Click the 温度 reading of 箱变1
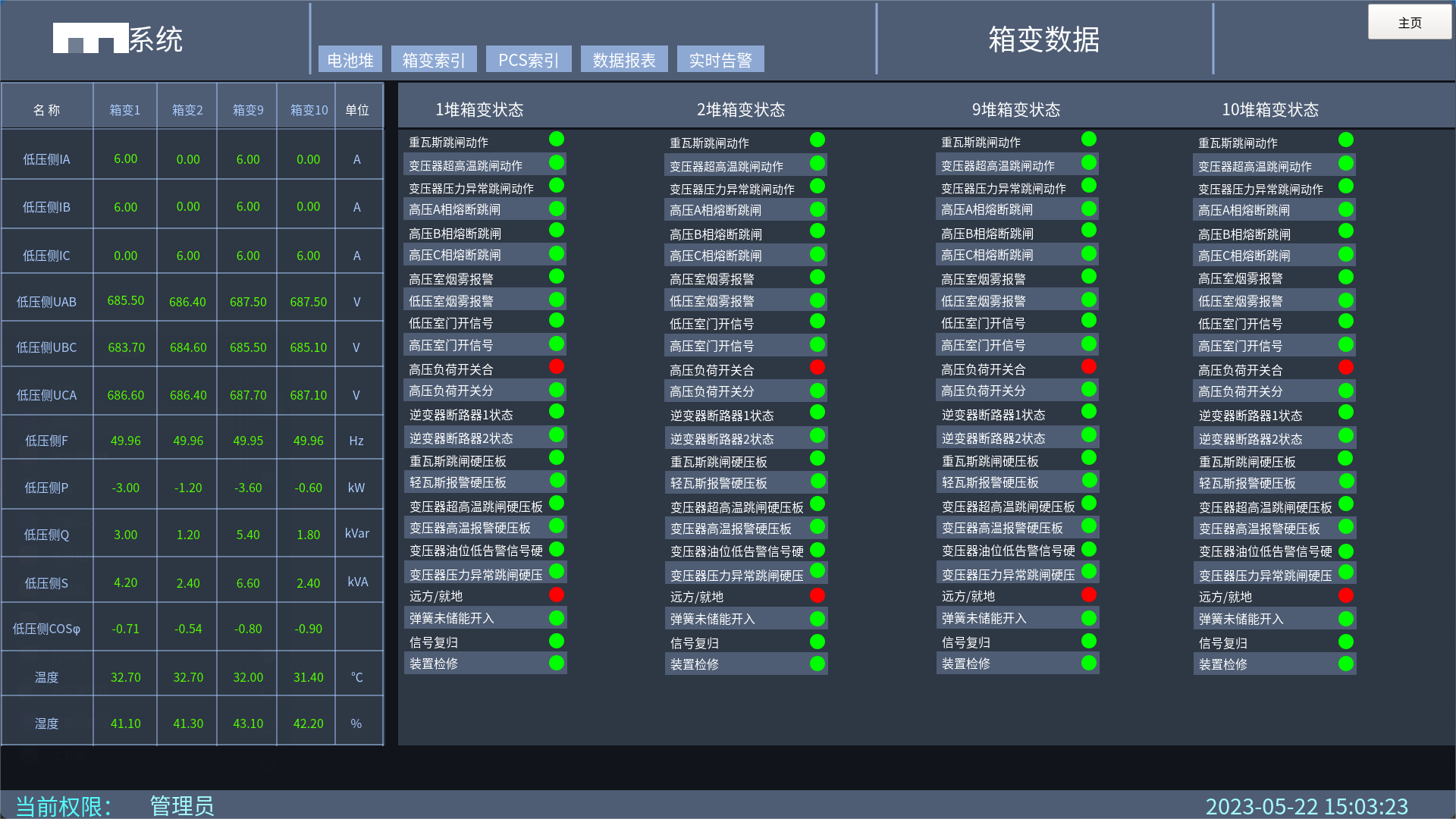Image resolution: width=1456 pixels, height=819 pixels. pos(124,677)
